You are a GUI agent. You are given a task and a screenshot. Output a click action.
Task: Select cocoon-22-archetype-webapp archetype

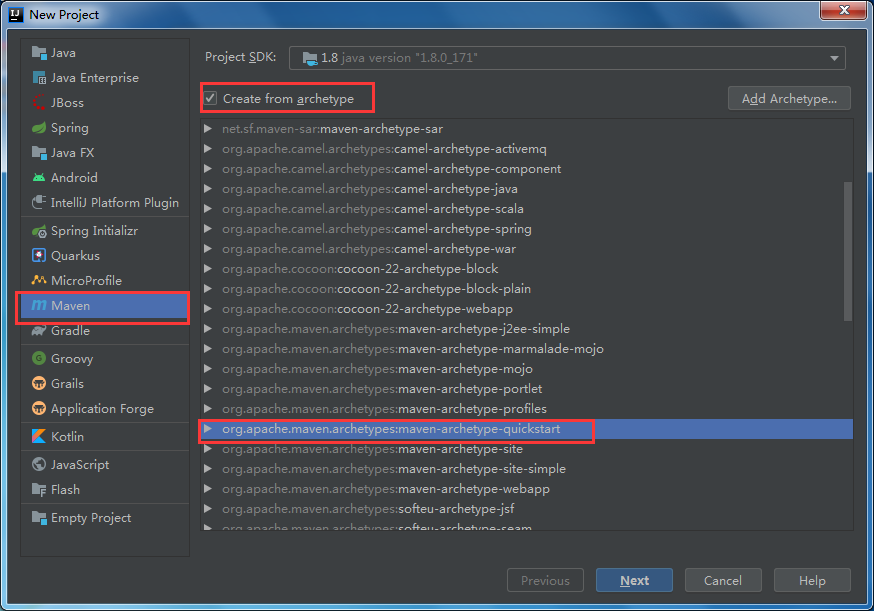coord(367,309)
